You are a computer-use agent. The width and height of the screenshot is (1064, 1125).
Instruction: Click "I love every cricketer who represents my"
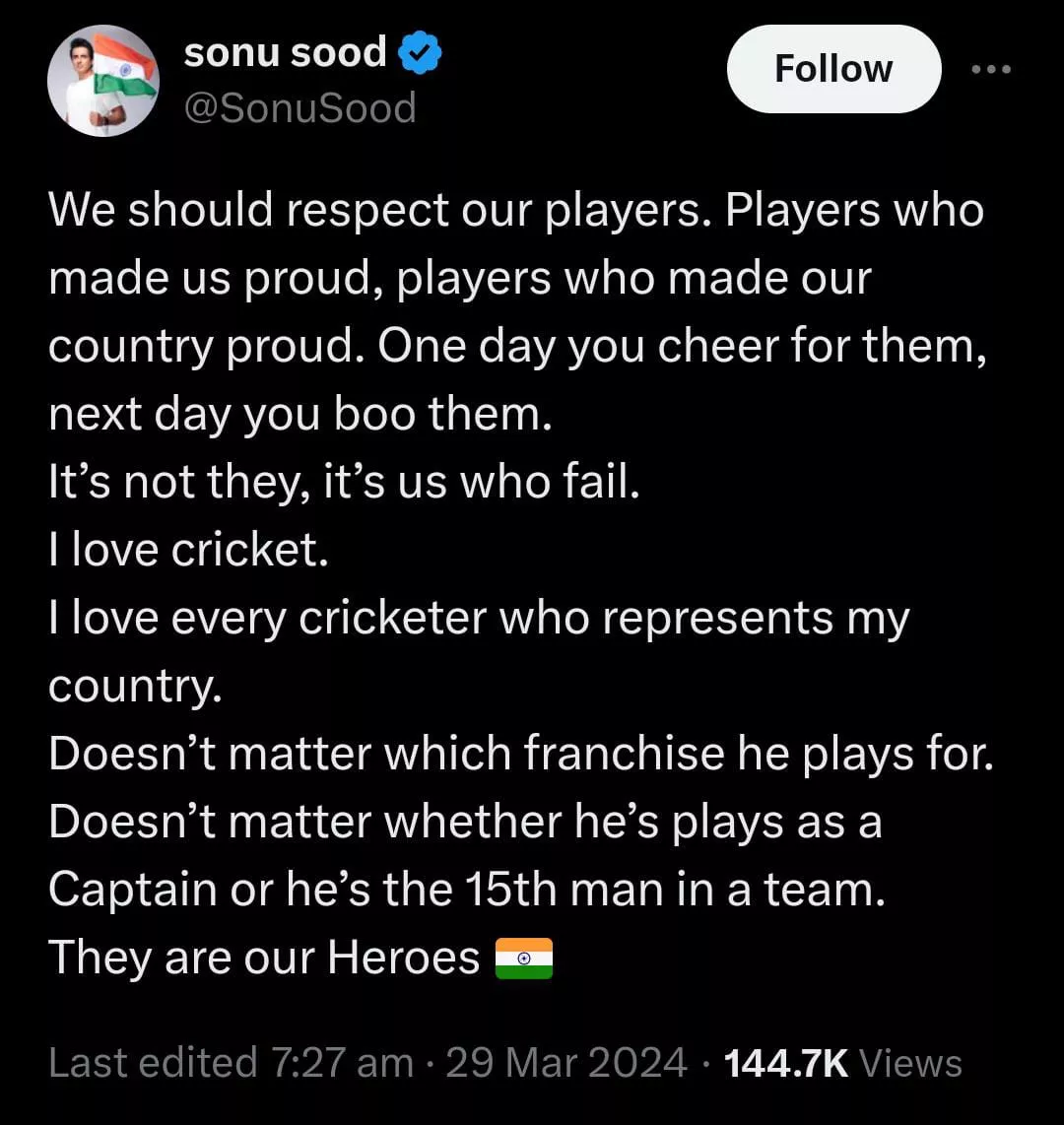[479, 619]
